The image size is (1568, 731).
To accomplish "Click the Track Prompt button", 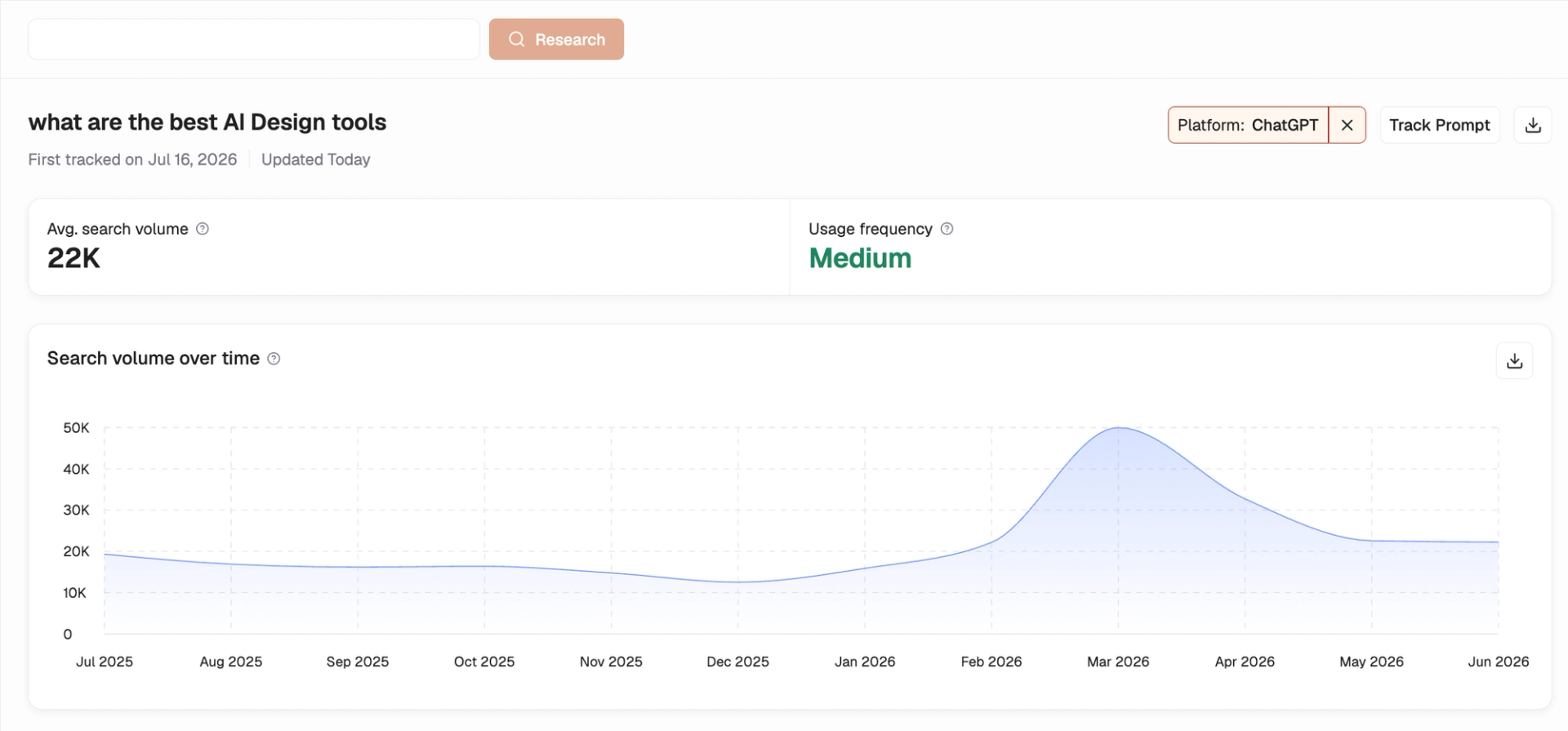I will (x=1440, y=125).
